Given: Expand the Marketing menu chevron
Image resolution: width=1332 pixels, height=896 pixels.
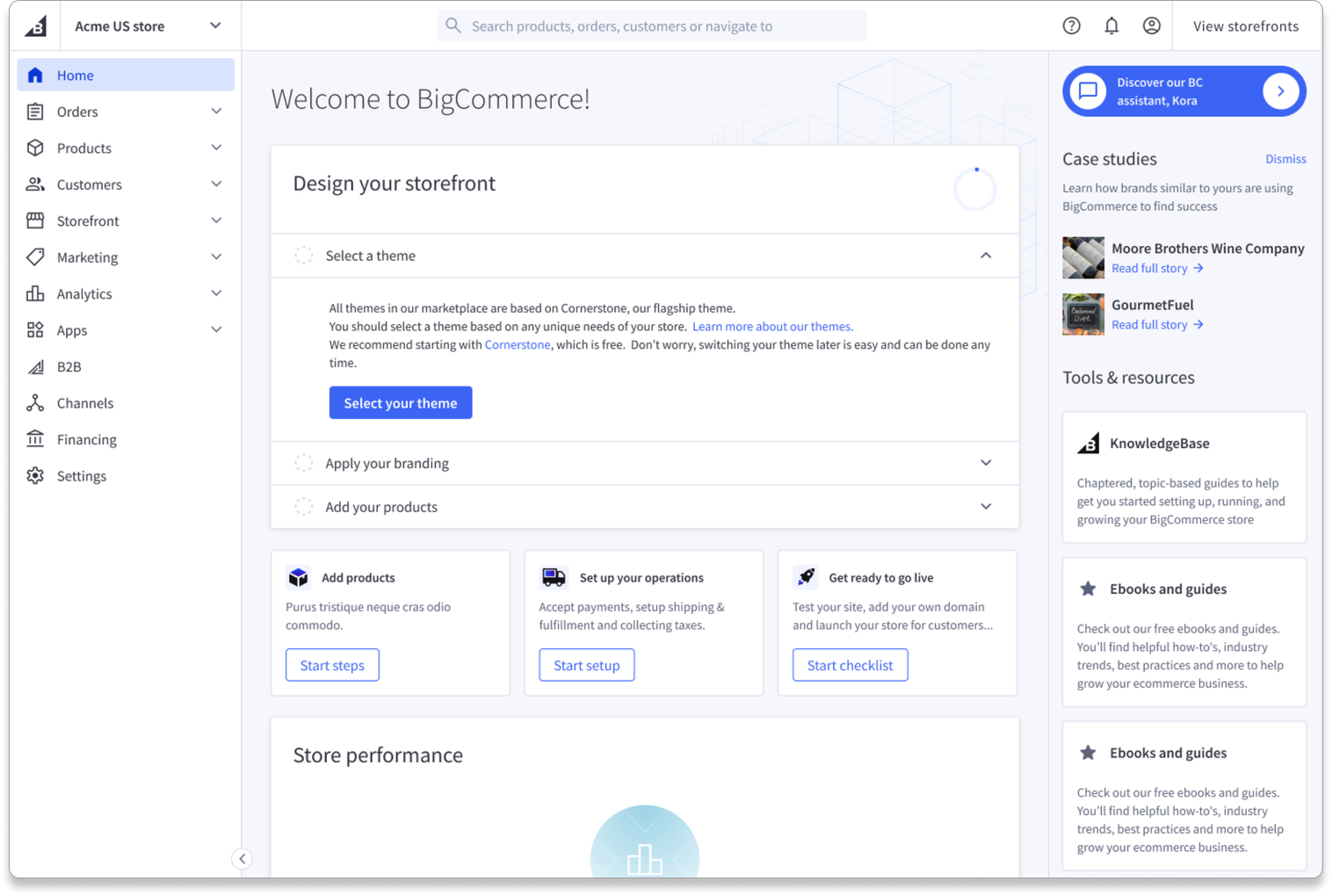Looking at the screenshot, I should coord(216,257).
